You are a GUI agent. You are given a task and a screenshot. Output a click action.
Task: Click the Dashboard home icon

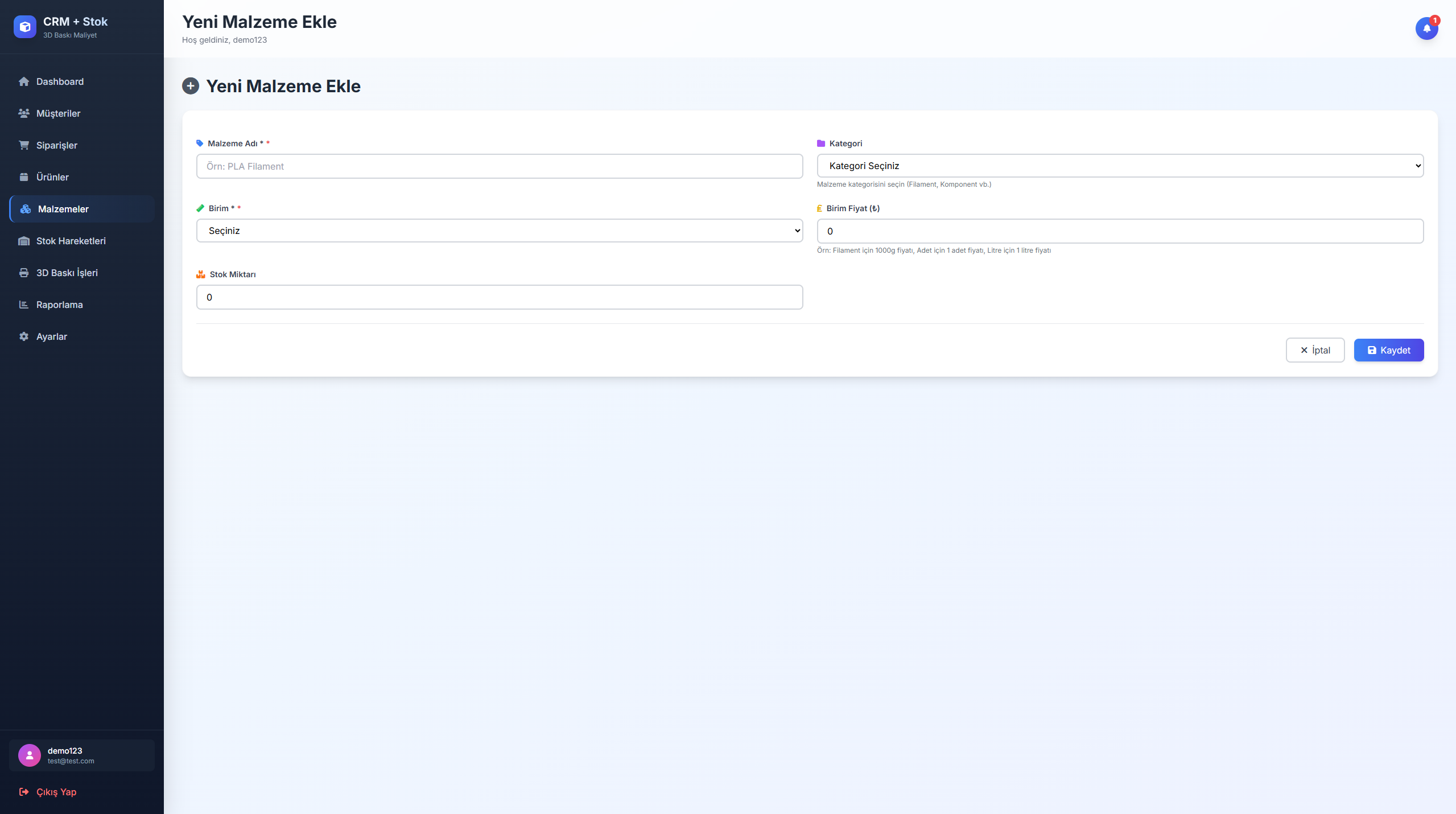pos(24,81)
